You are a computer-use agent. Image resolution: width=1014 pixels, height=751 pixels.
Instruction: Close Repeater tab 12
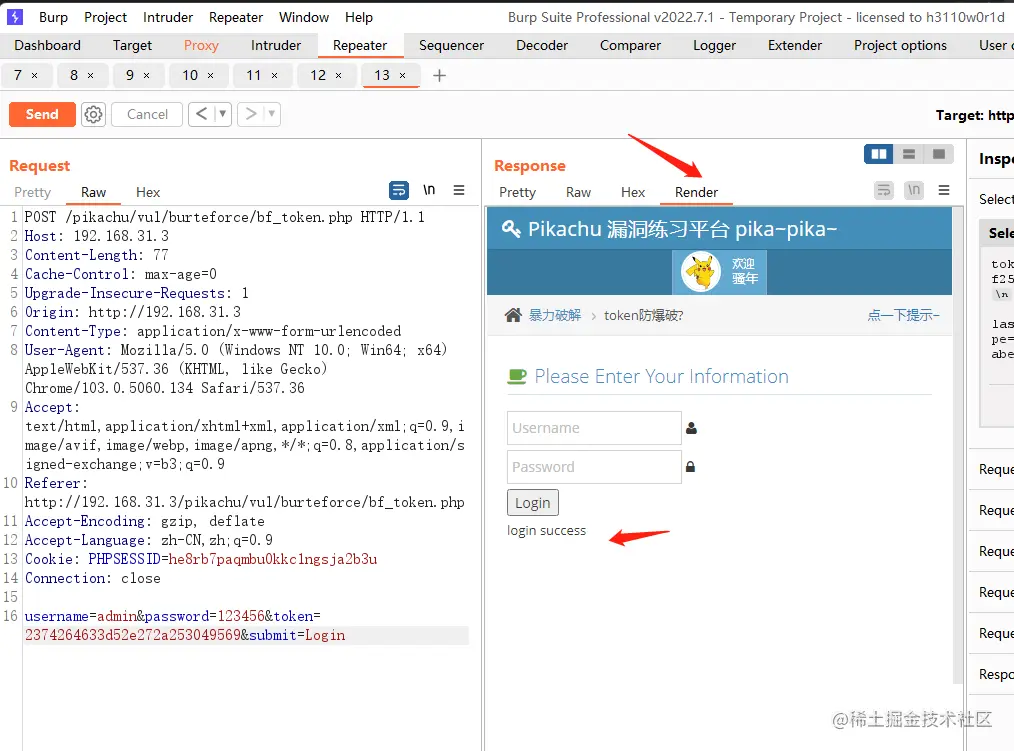click(x=338, y=76)
